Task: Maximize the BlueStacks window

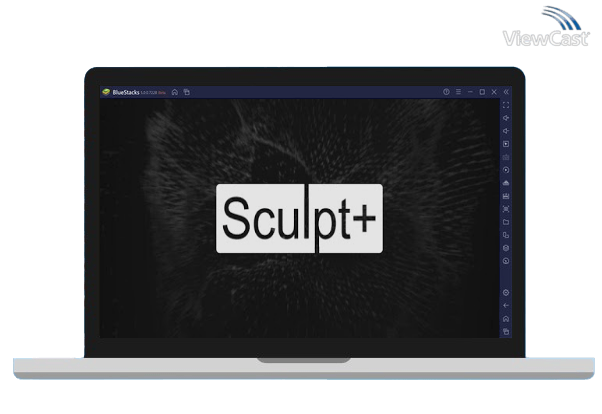Action: [482, 92]
